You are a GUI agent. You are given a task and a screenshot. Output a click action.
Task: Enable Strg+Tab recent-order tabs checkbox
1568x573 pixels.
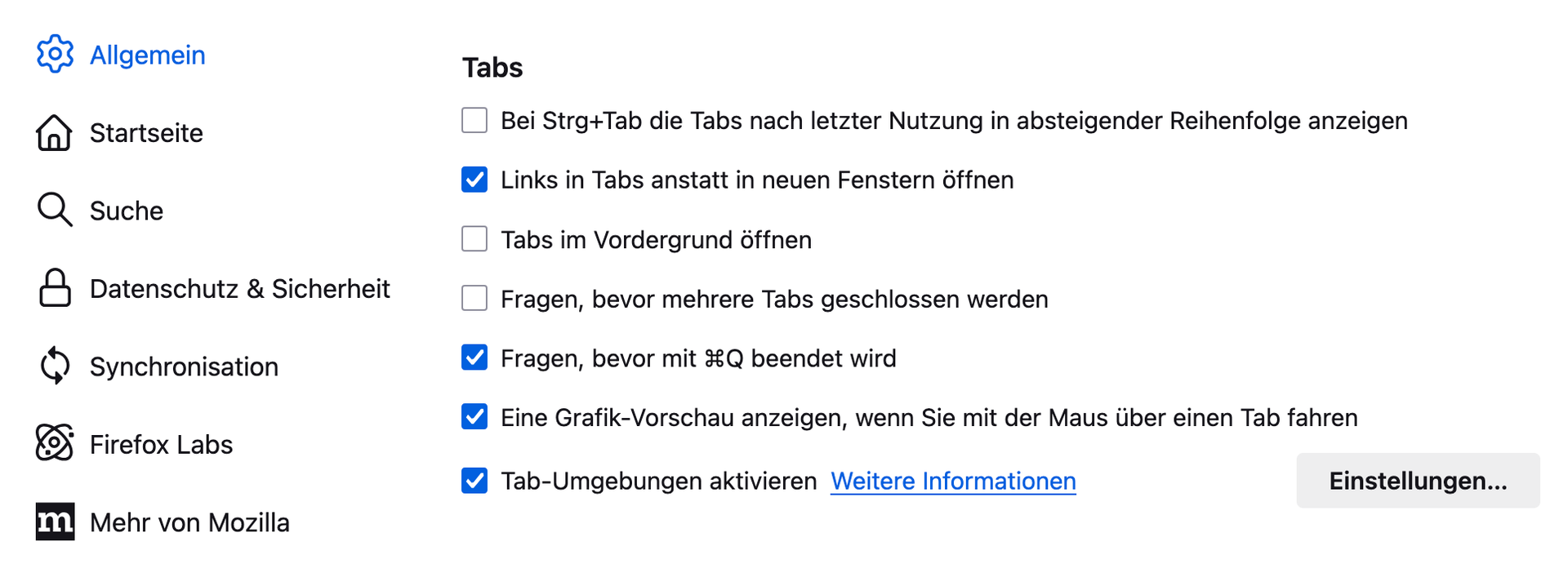click(x=474, y=120)
